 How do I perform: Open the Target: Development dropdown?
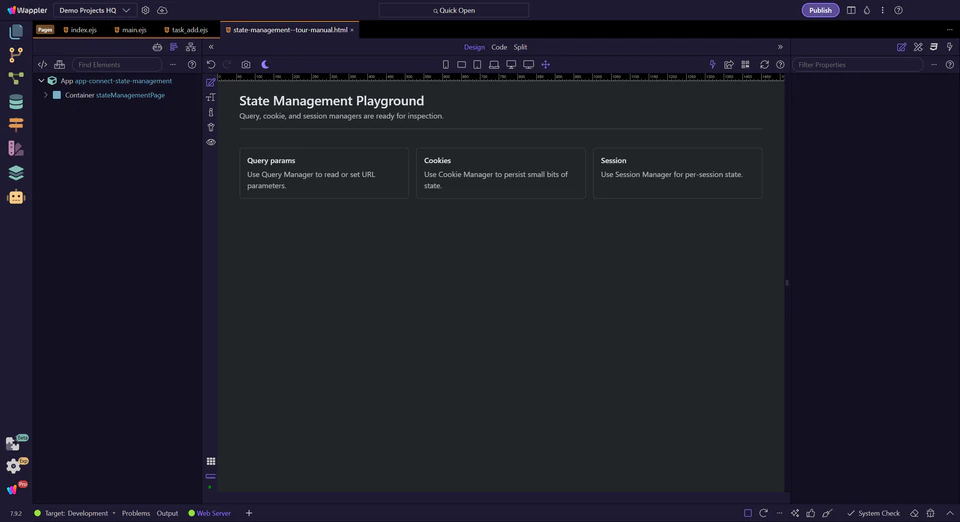click(x=75, y=513)
